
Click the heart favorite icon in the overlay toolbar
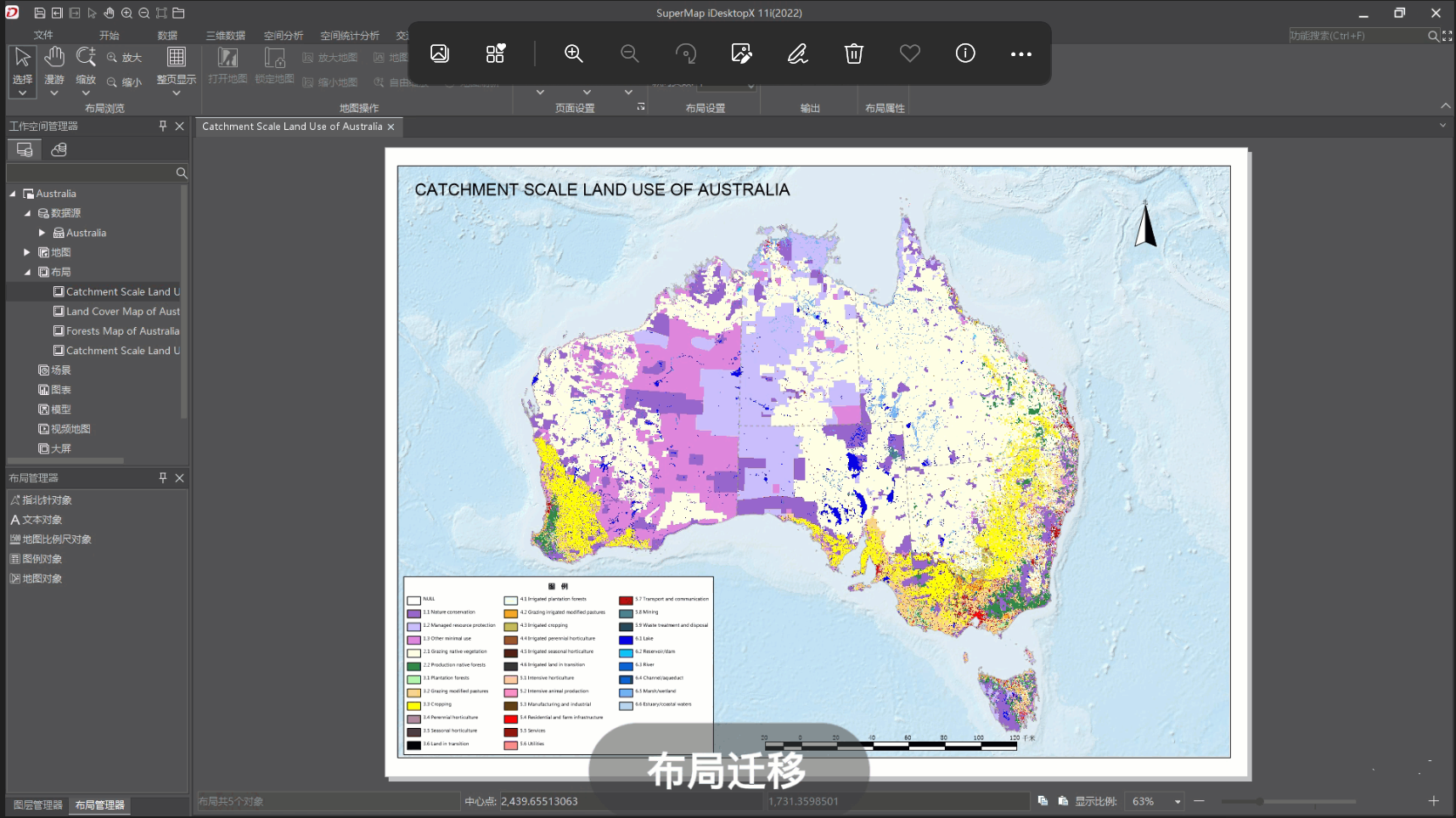910,54
